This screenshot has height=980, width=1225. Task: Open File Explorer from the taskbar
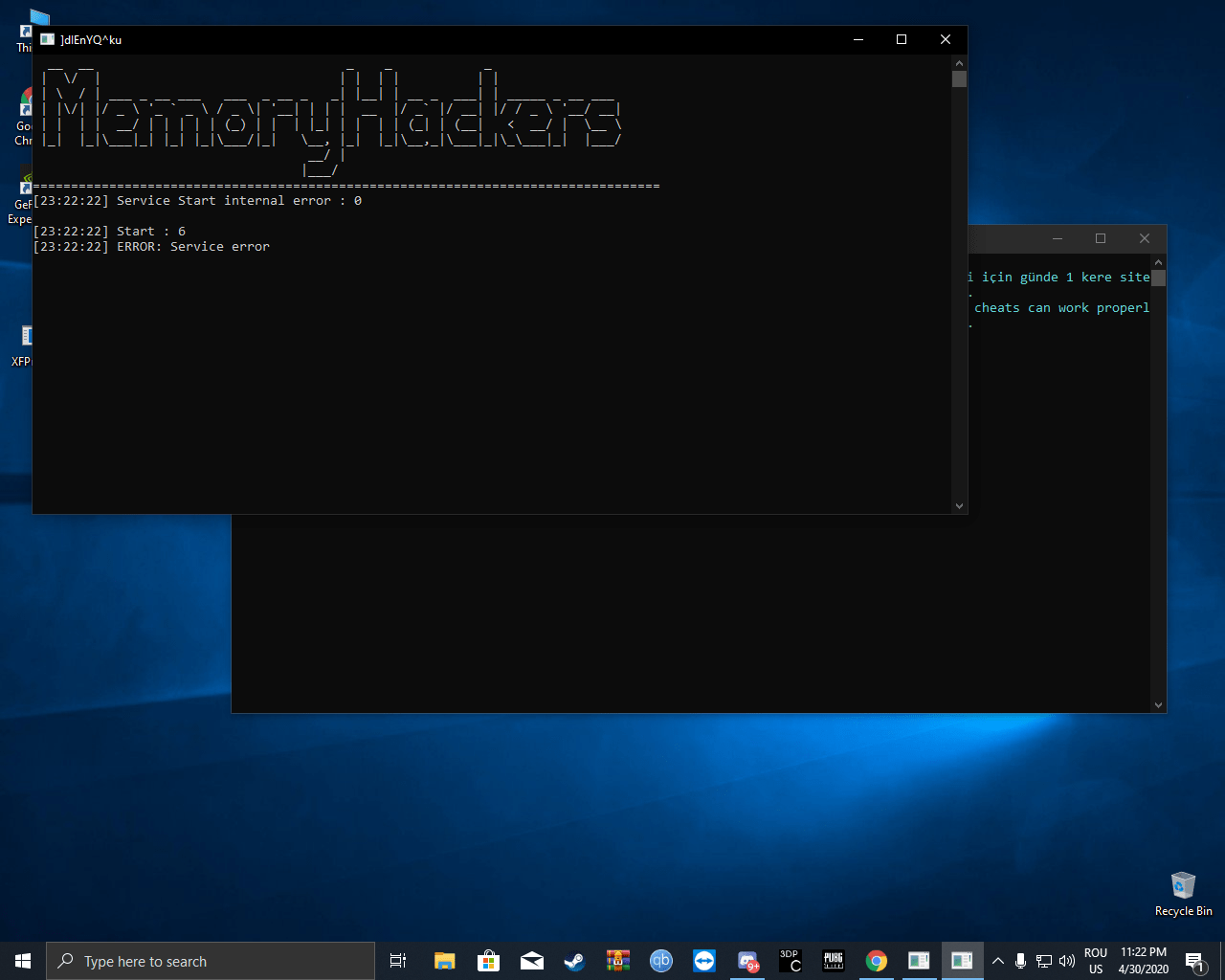pyautogui.click(x=444, y=961)
